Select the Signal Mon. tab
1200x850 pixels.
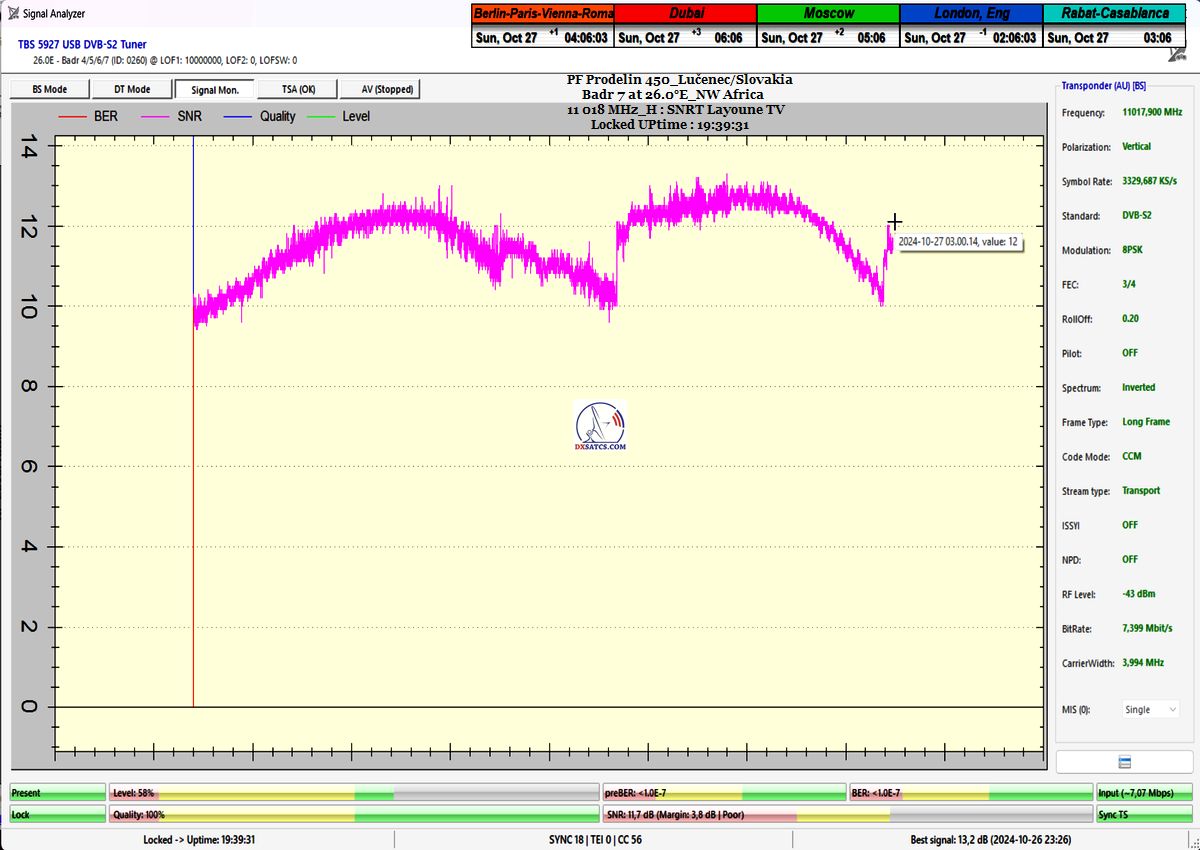tap(214, 89)
